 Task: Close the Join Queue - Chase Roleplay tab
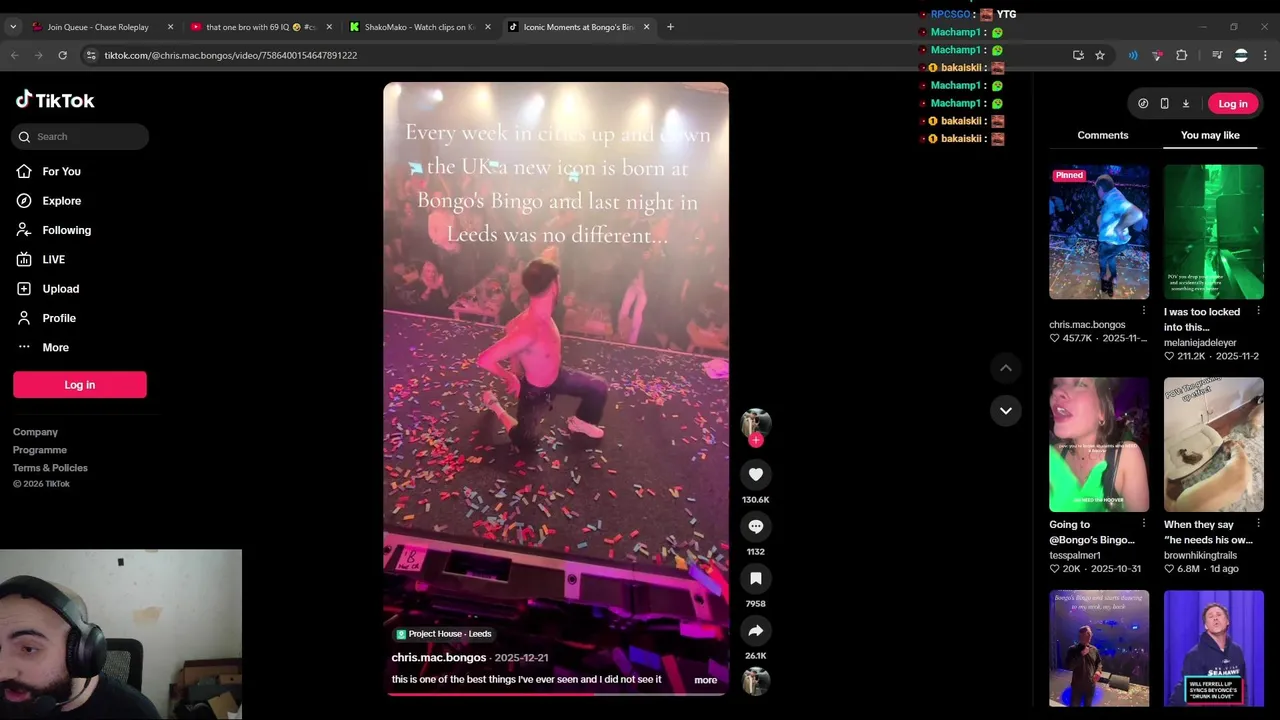point(170,27)
